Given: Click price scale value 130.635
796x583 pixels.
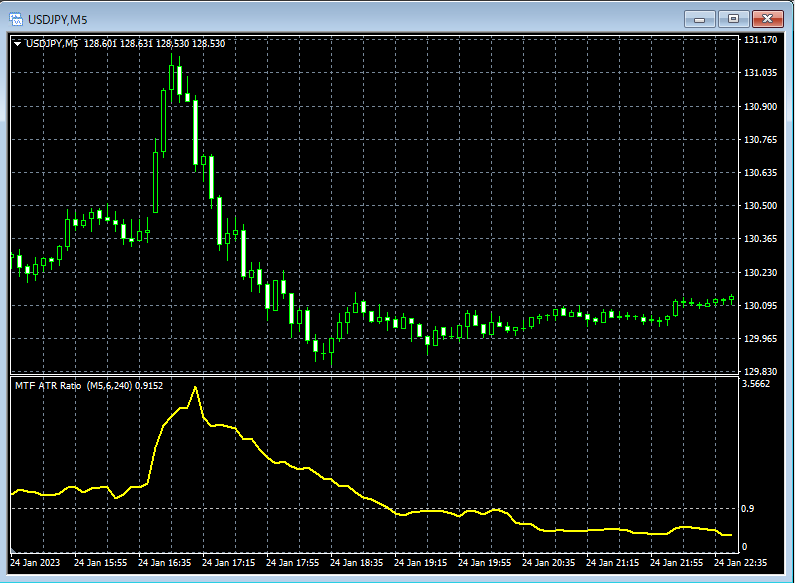Looking at the screenshot, I should point(760,173).
